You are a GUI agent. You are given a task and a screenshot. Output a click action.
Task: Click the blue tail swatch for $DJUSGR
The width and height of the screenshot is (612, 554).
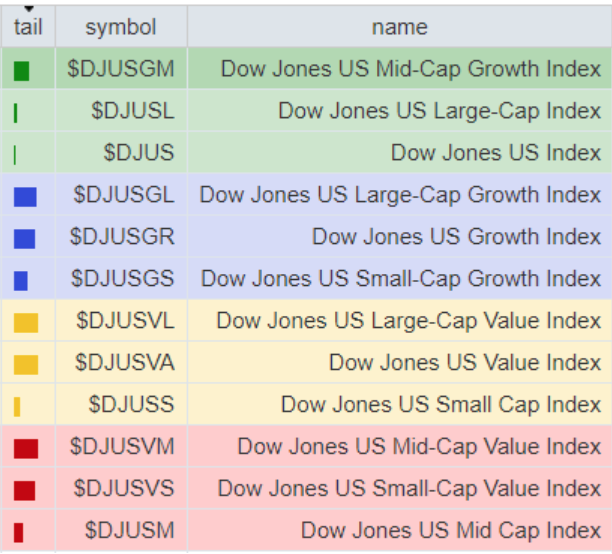tap(25, 239)
